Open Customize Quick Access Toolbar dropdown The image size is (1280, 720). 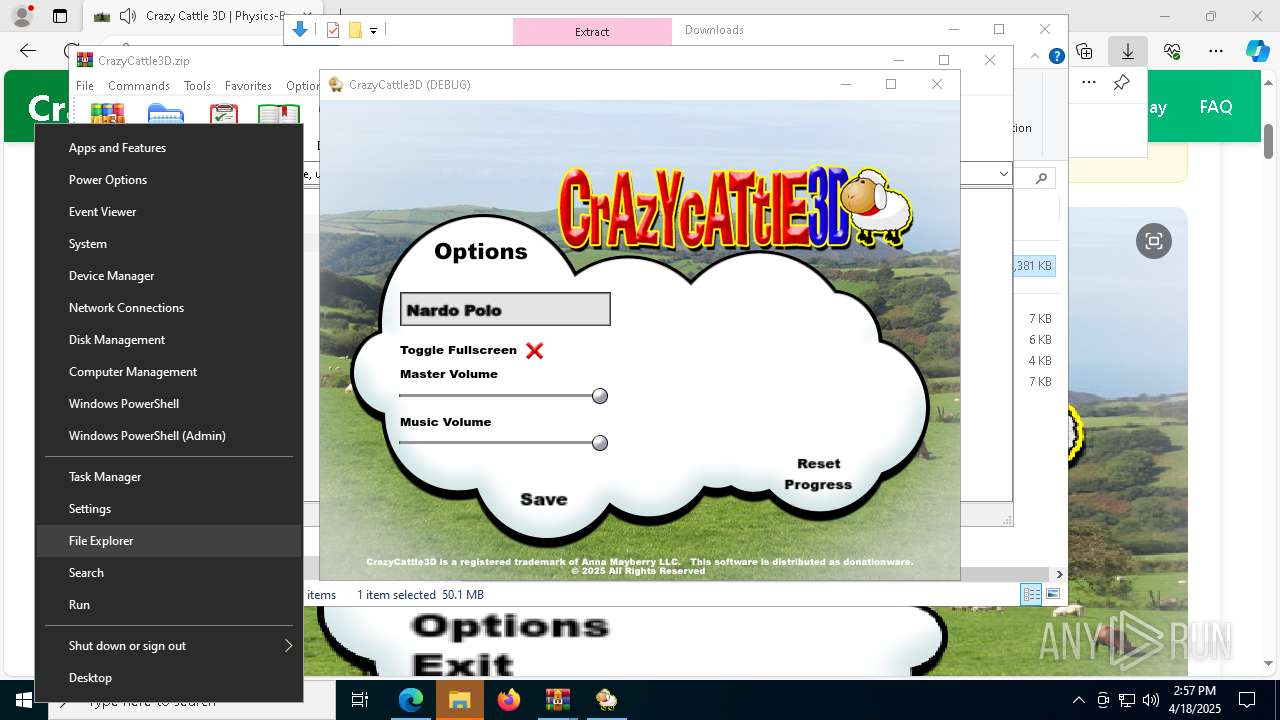point(373,31)
